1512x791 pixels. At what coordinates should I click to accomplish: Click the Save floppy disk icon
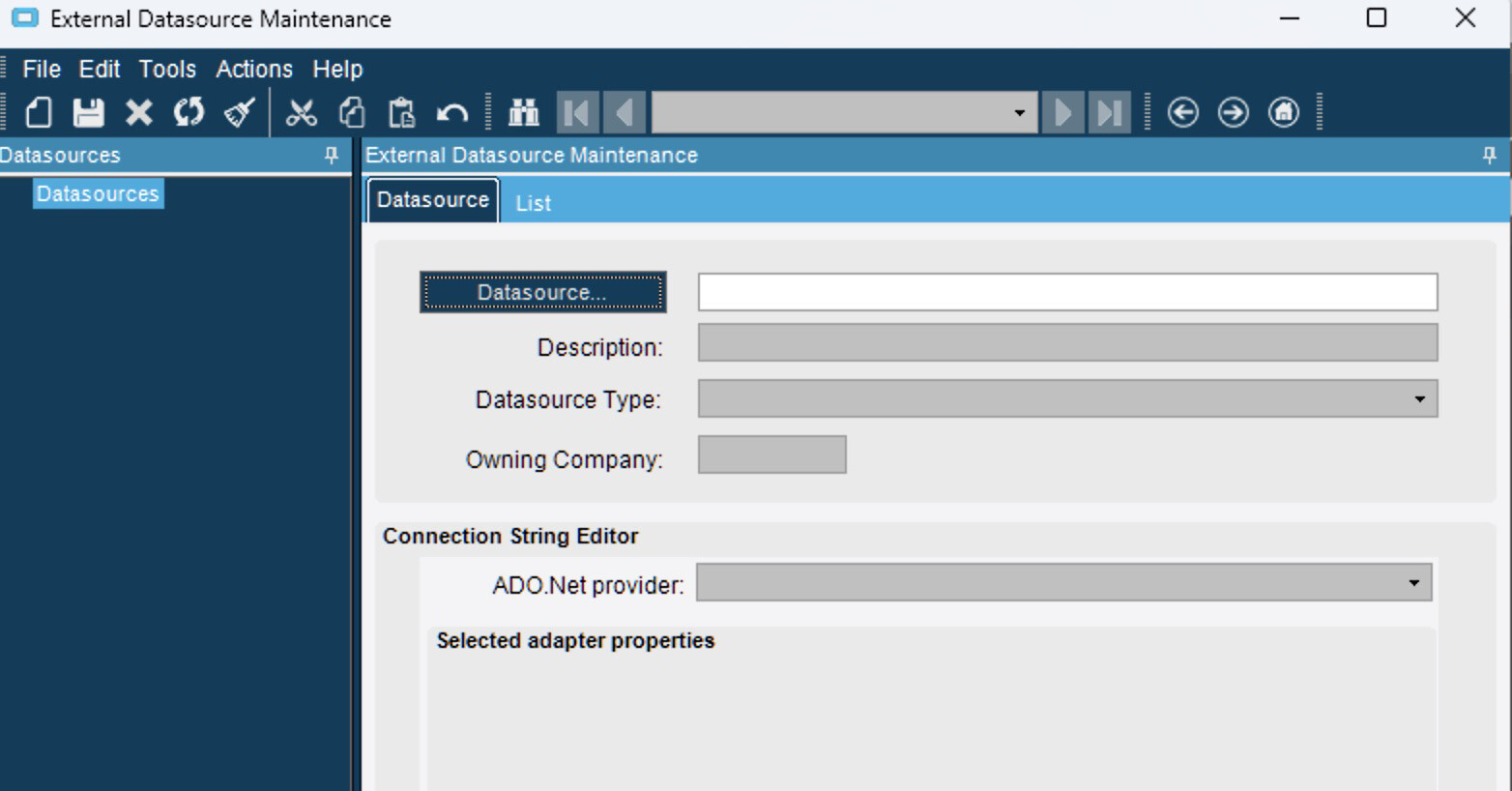tap(88, 112)
